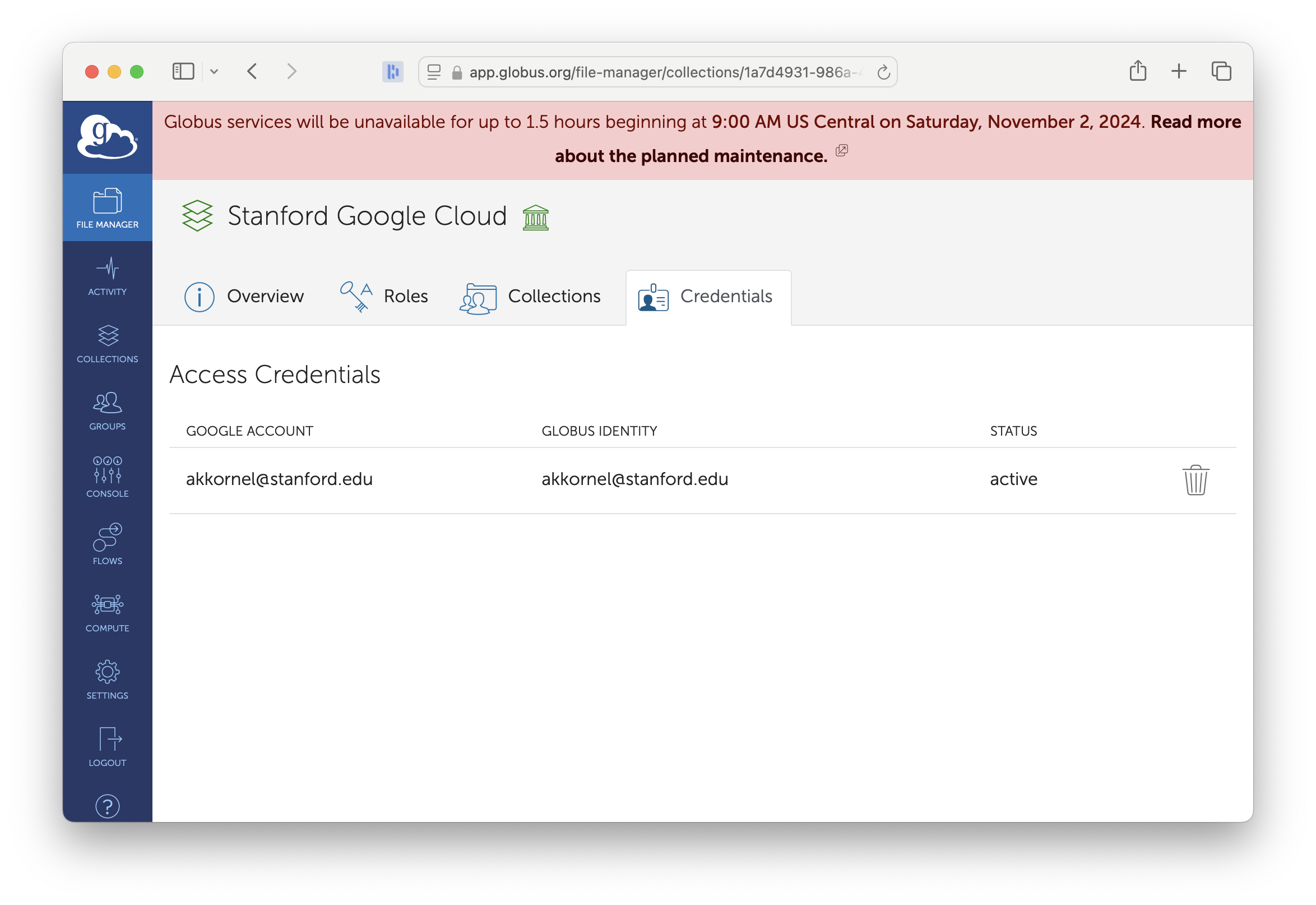
Task: Switch to the Overview tab
Action: pyautogui.click(x=245, y=296)
